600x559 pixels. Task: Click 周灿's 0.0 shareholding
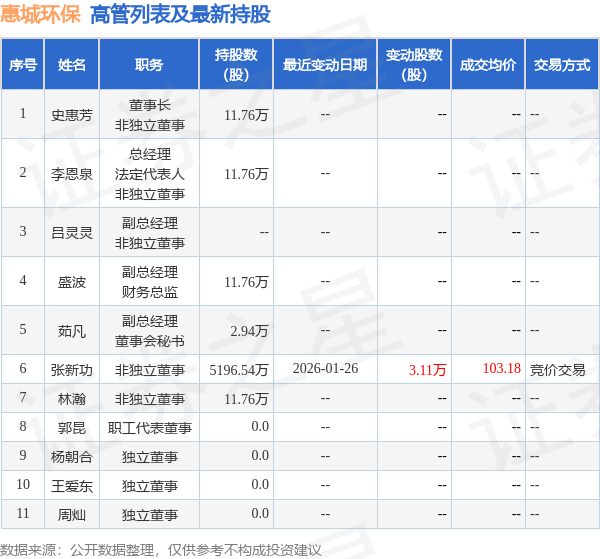(260, 513)
